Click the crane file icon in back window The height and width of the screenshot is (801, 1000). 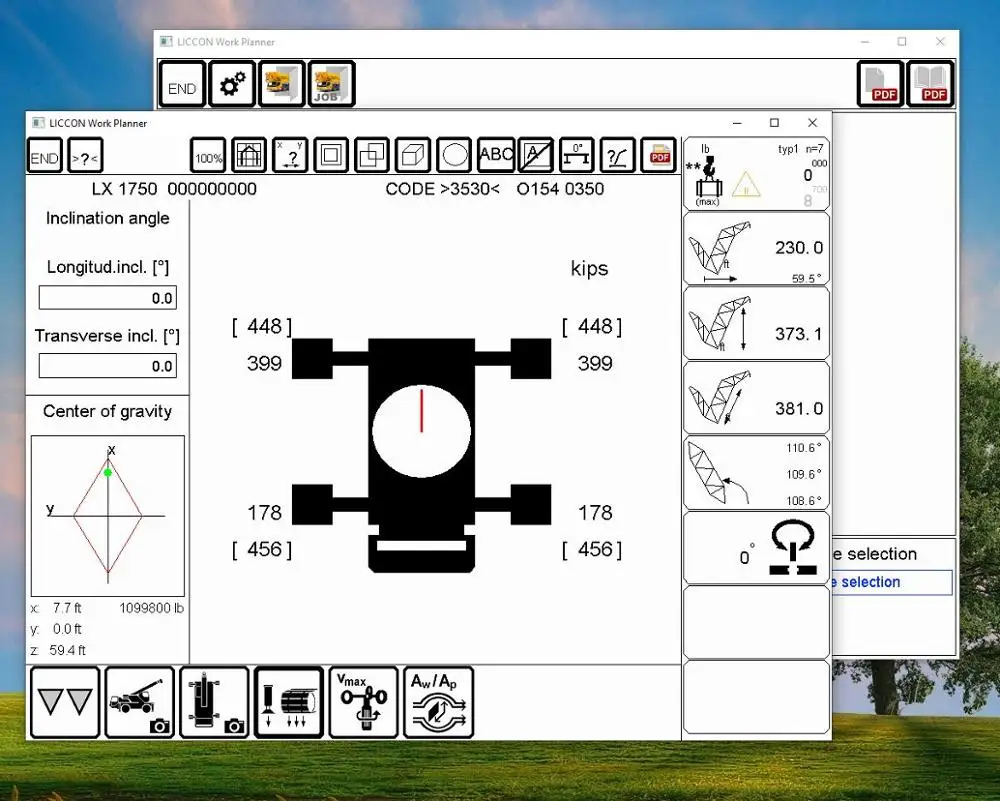[x=282, y=84]
